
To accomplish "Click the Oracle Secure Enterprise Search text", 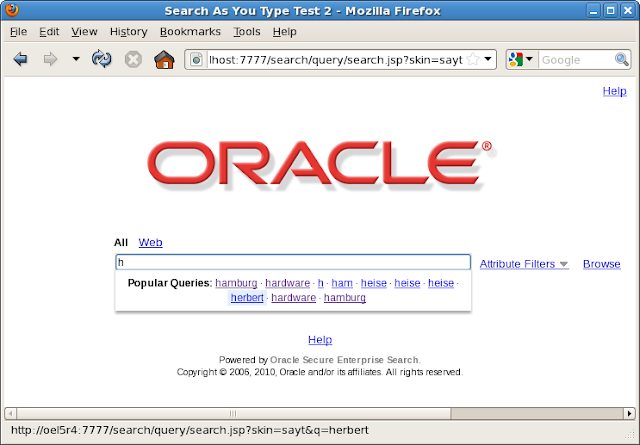I will pyautogui.click(x=344, y=360).
